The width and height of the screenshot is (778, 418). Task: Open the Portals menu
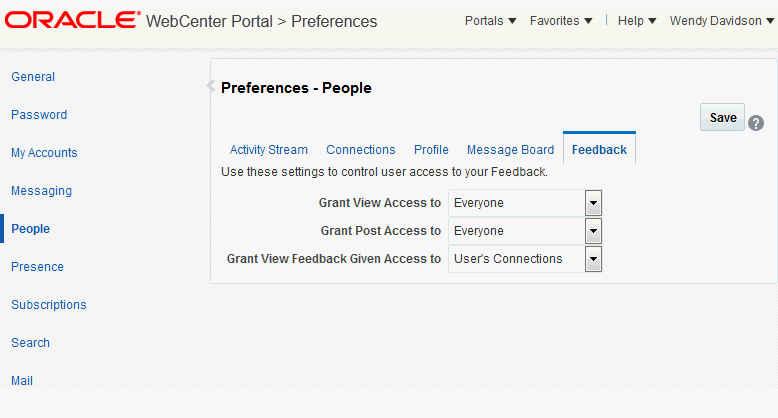point(490,21)
